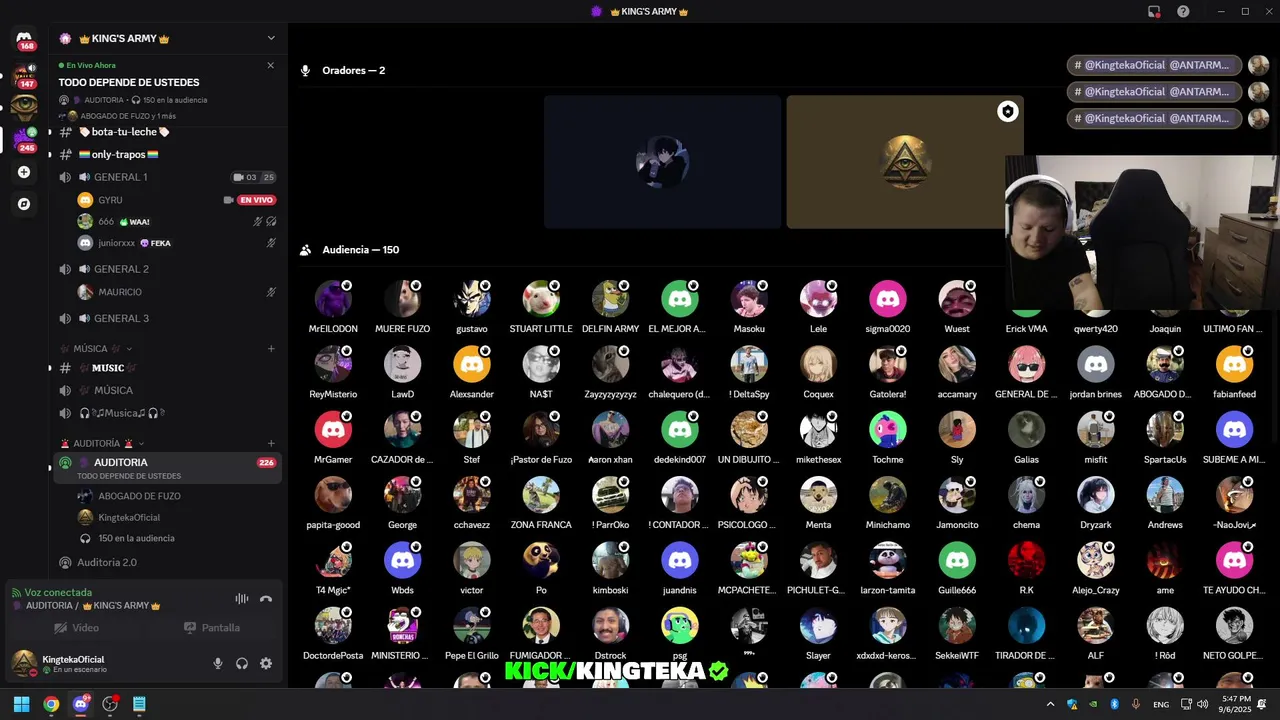Dismiss the En Vivo Ahora banner
1280x720 pixels.
coord(270,65)
